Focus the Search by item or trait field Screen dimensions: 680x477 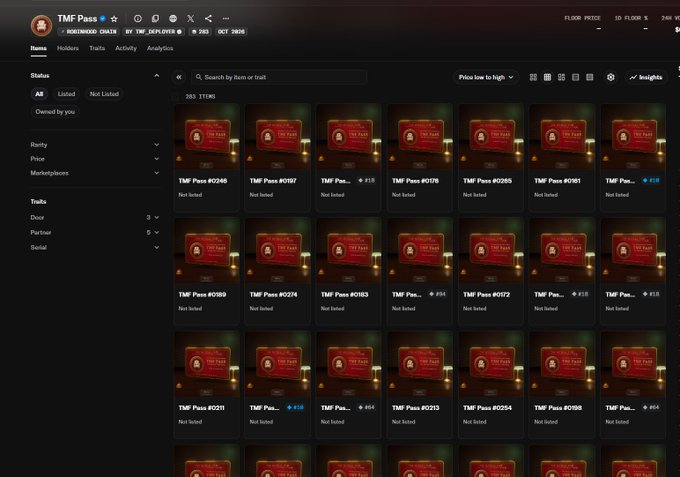[279, 77]
